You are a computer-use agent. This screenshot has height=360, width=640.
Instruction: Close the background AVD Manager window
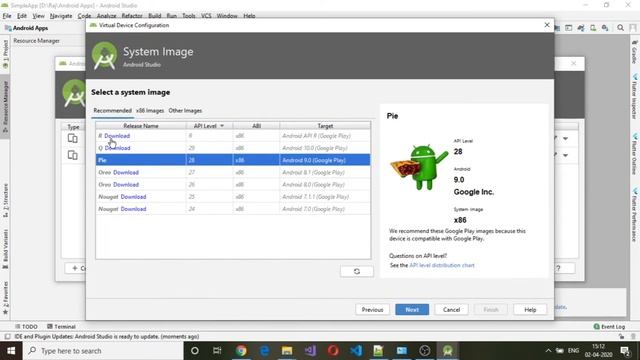[573, 63]
